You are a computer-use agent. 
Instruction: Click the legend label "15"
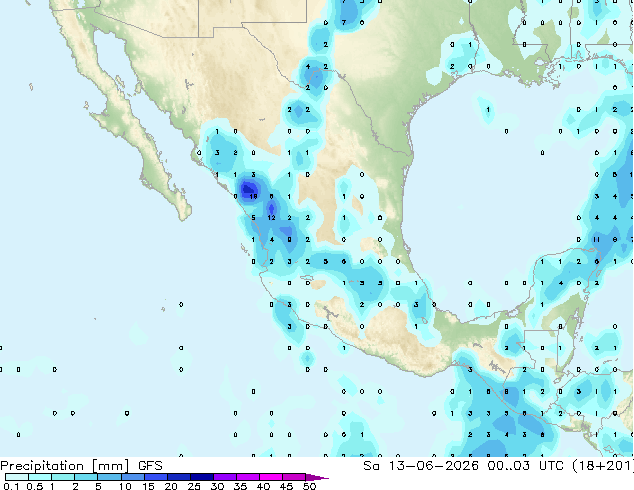(148, 486)
